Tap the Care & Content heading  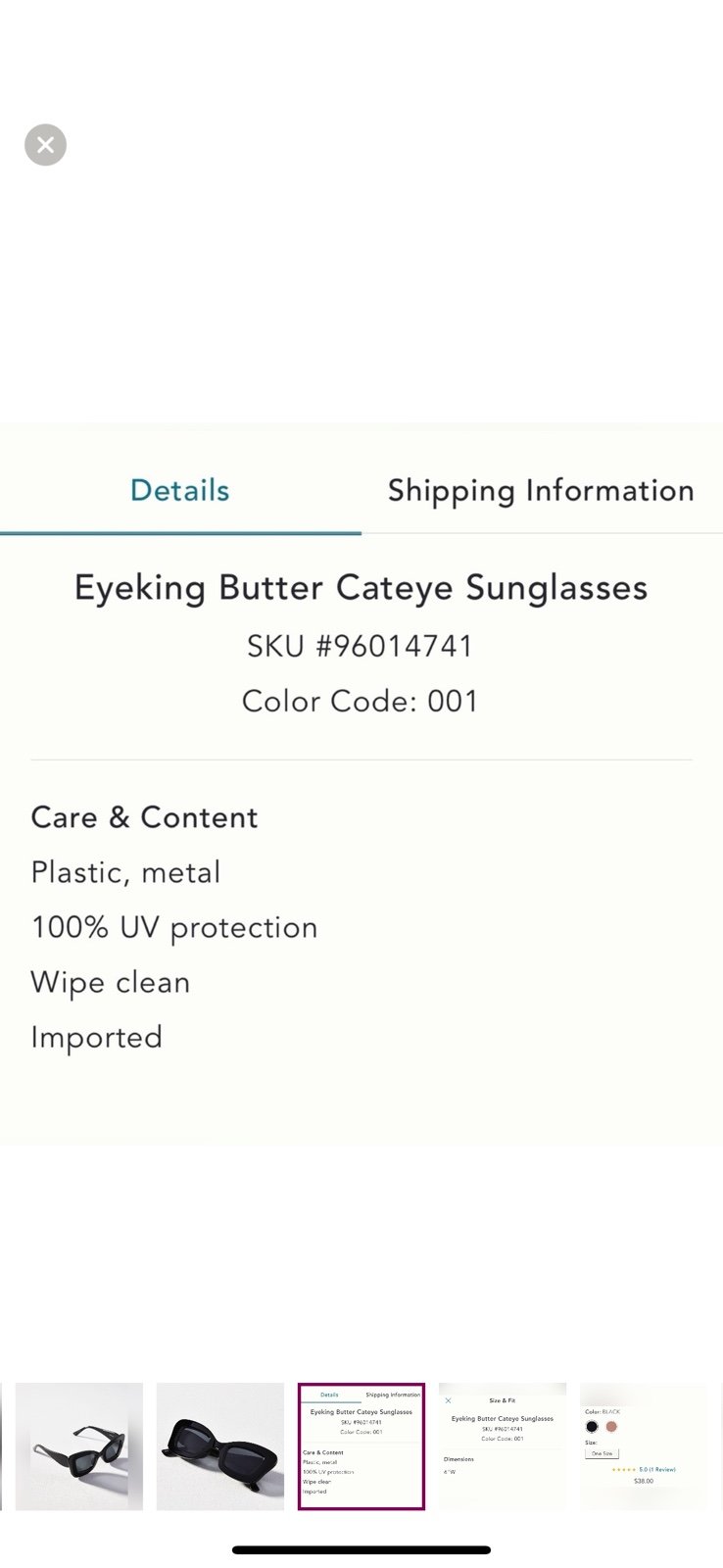[145, 817]
